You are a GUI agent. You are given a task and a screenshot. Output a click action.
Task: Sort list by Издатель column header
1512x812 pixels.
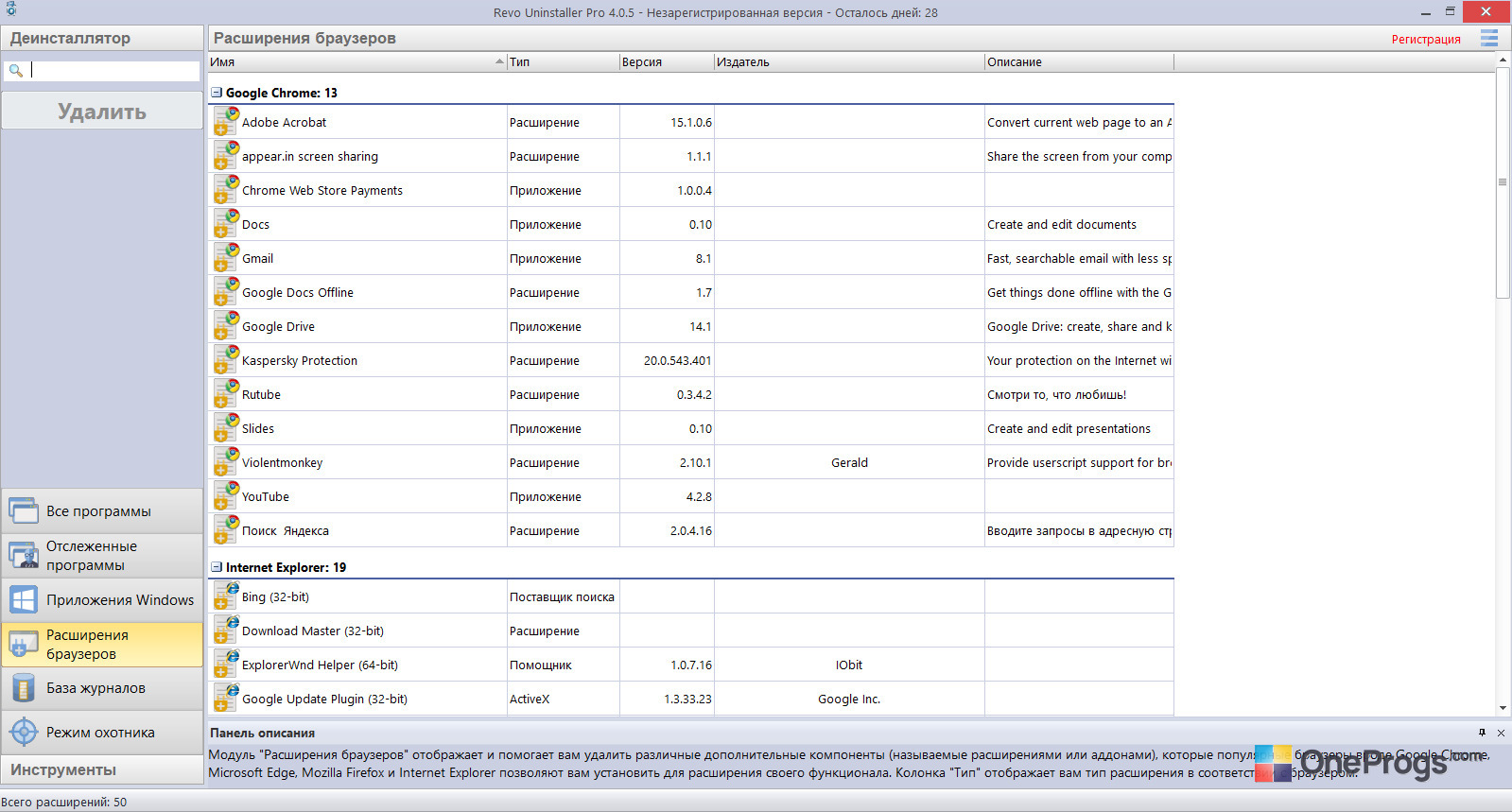[849, 61]
